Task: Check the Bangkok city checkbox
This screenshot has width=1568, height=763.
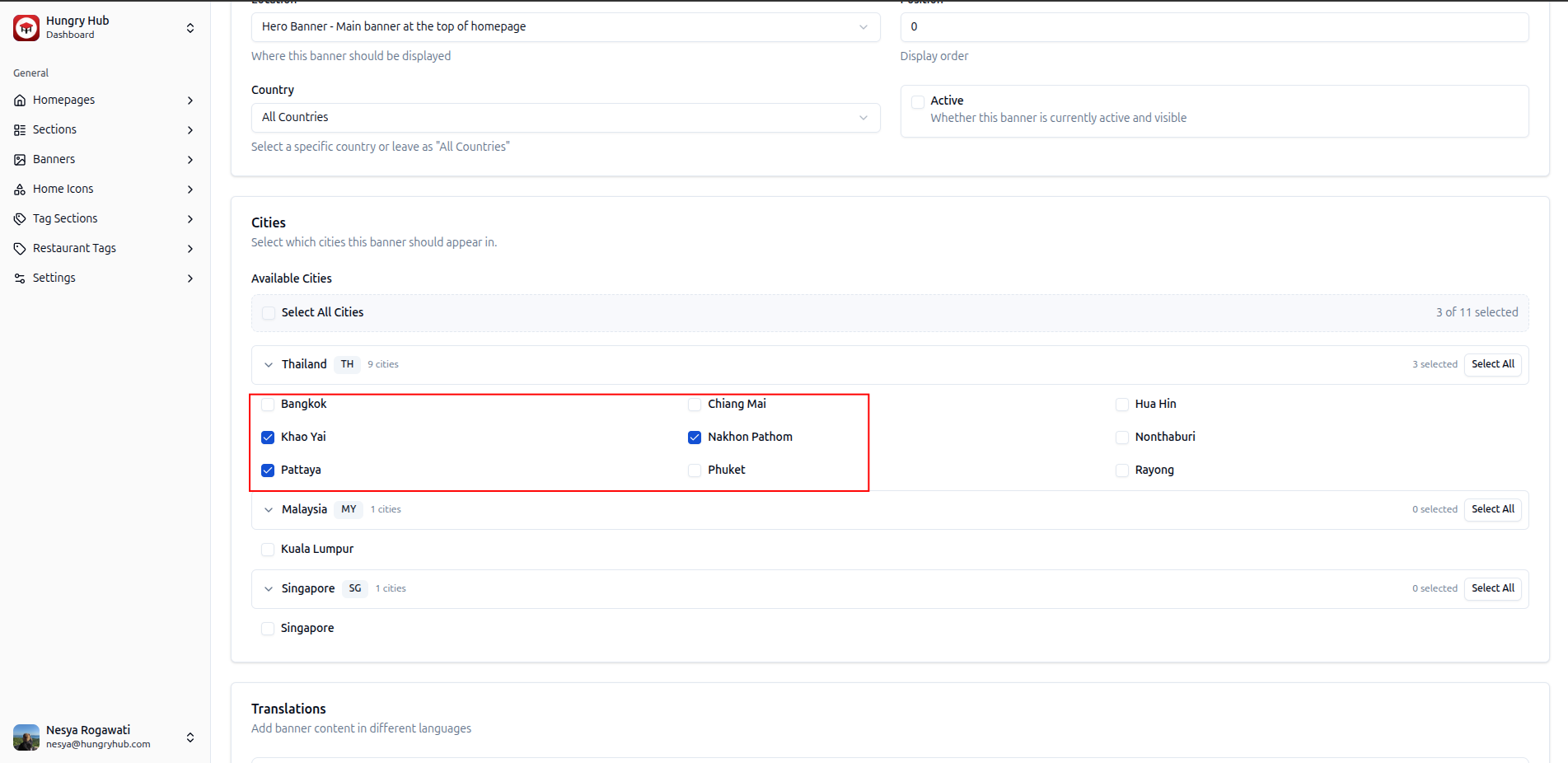Action: point(268,405)
